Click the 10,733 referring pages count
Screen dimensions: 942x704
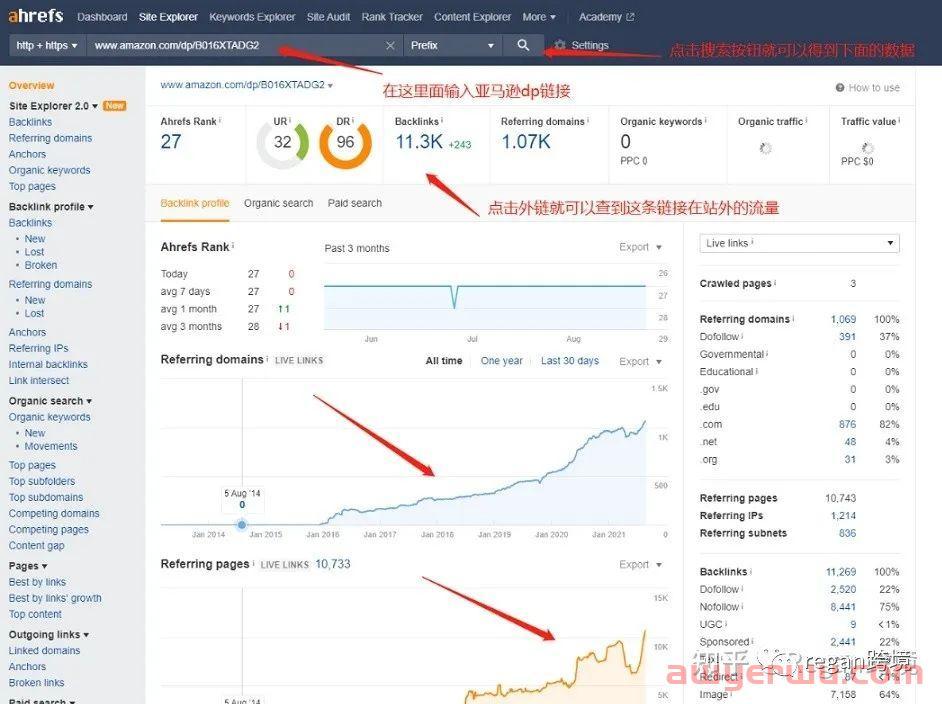[333, 564]
